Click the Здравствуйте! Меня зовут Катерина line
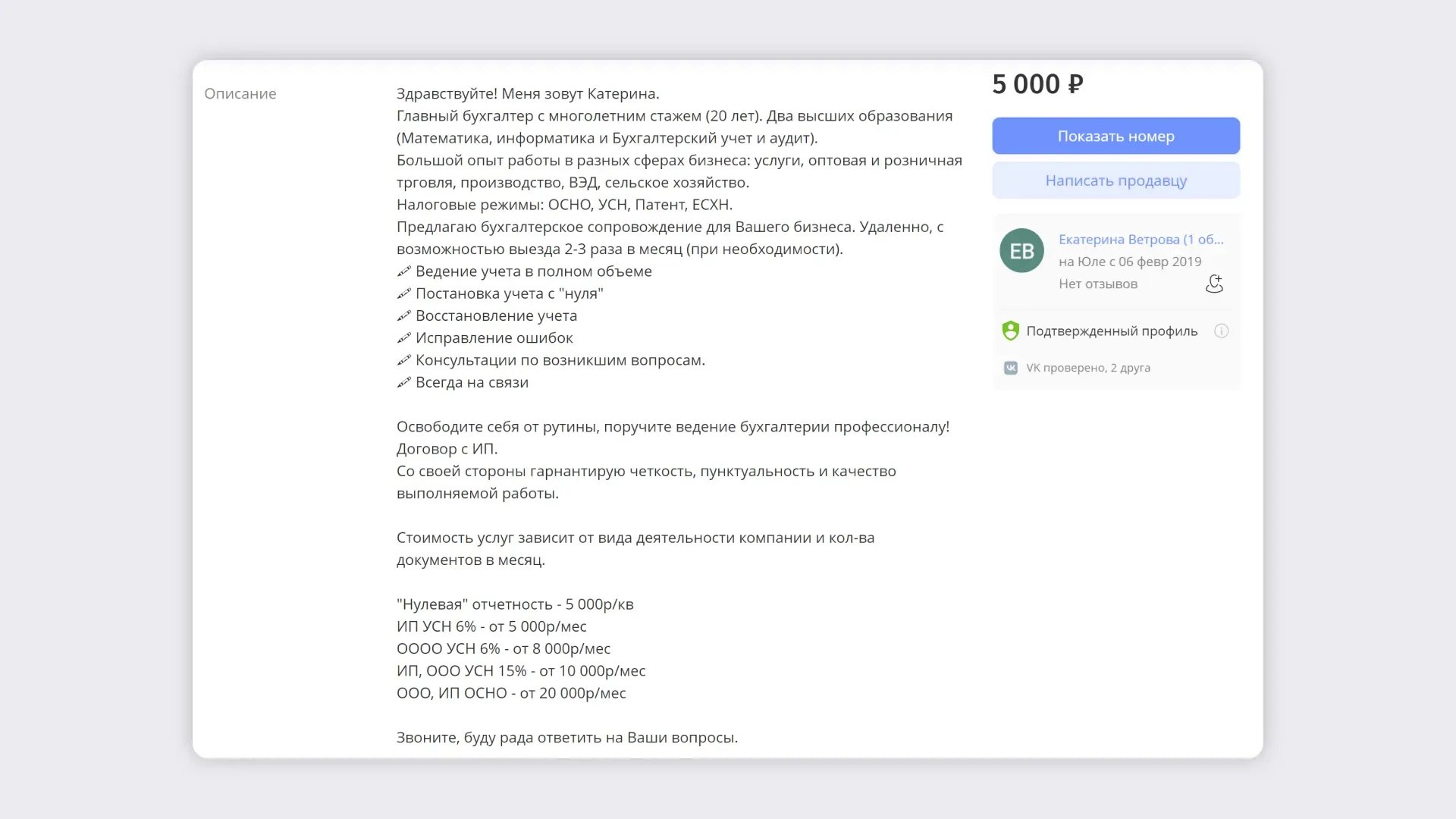Image resolution: width=1456 pixels, height=819 pixels. click(528, 93)
